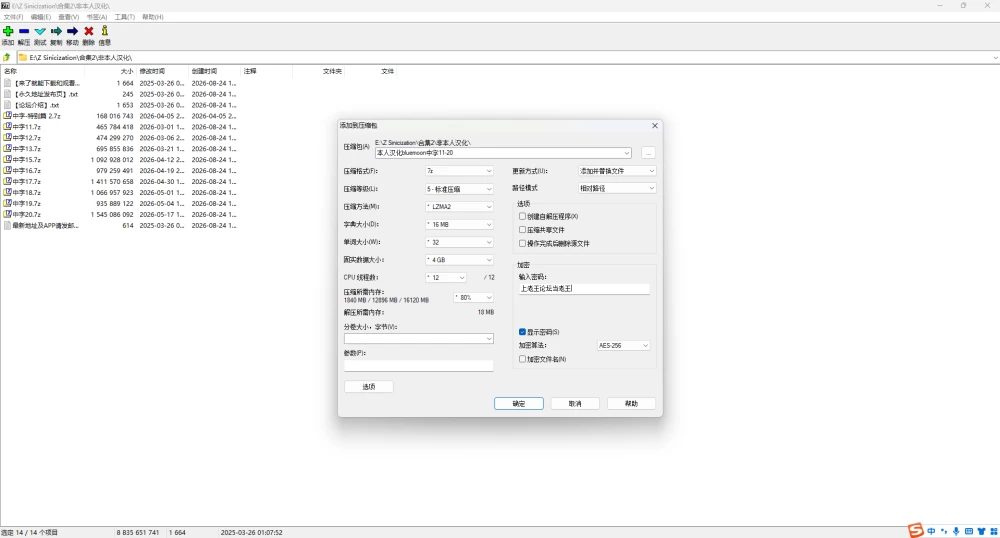Enable 操作完成后删除源文件 checkbox
Screen dimensions: 1000x538
tap(522, 243)
